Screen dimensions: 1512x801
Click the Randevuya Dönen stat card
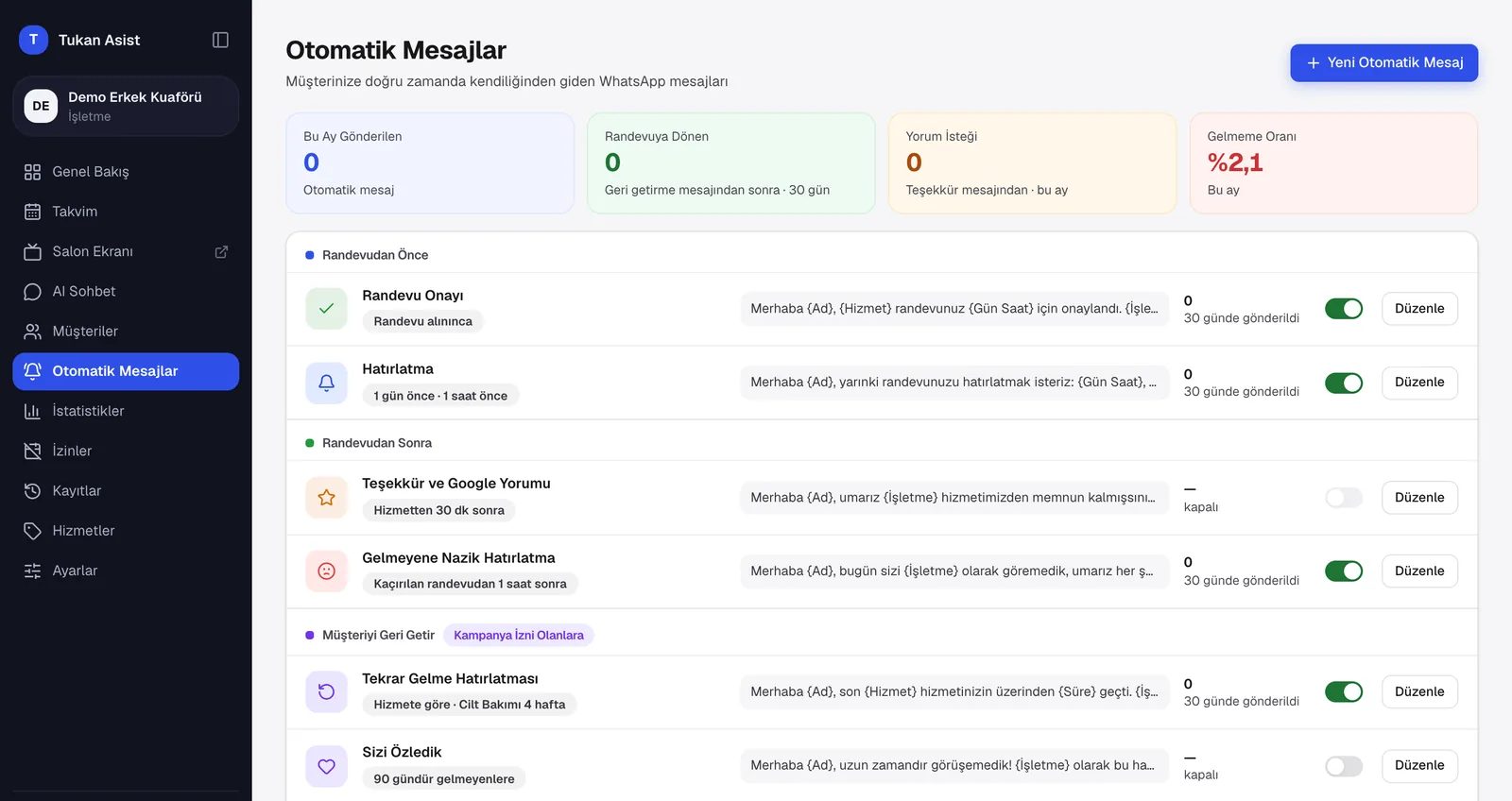731,163
